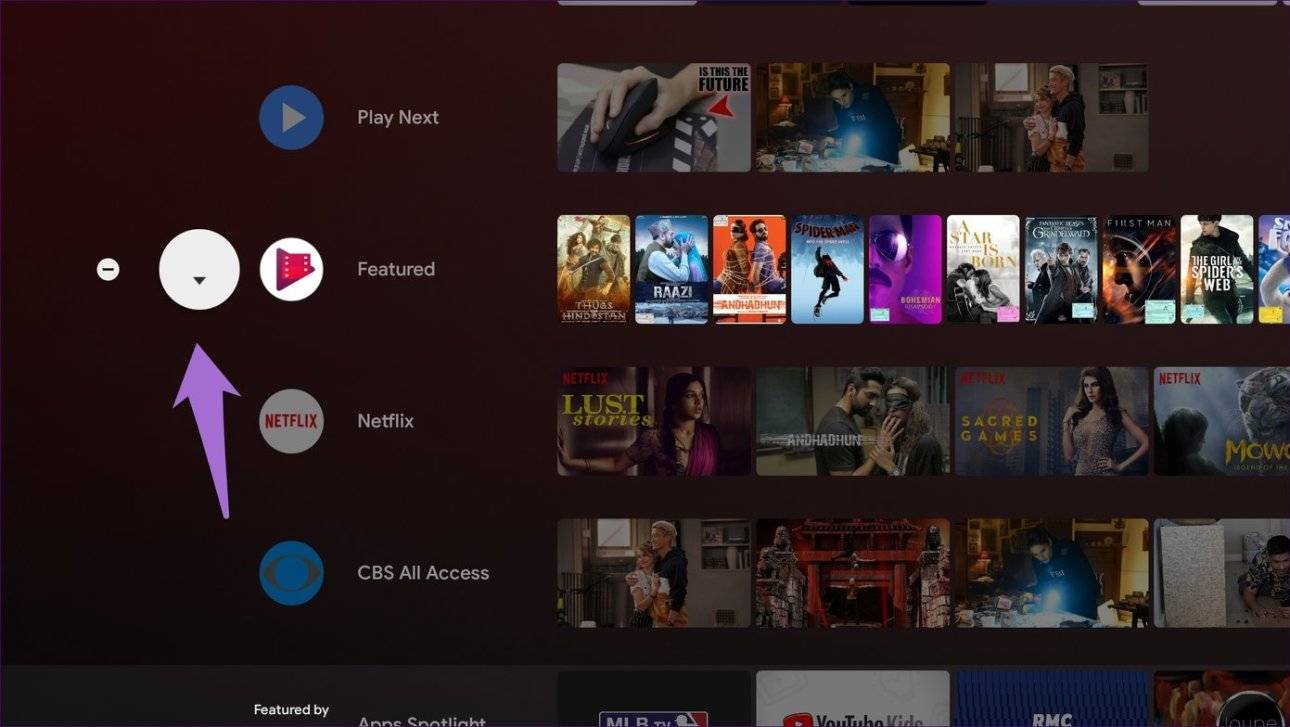The image size is (1290, 727).
Task: Select the CBS All Access label
Action: coord(423,573)
